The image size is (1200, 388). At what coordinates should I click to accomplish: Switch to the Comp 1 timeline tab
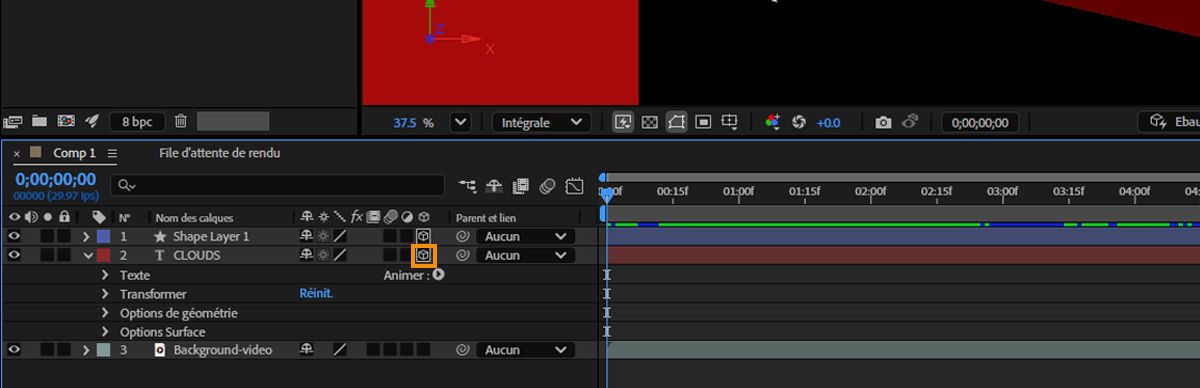click(74, 153)
